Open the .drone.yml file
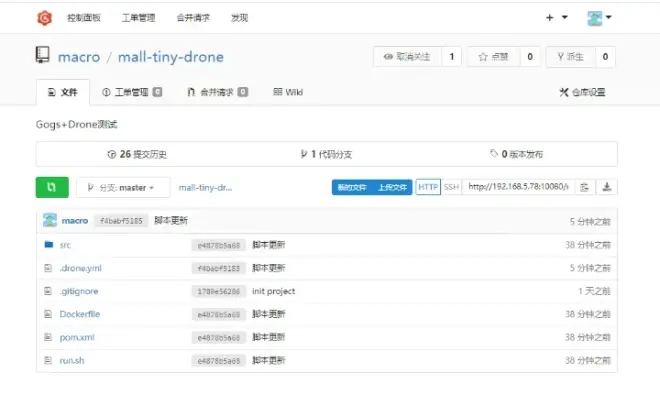The height and width of the screenshot is (395, 660). pyautogui.click(x=80, y=268)
